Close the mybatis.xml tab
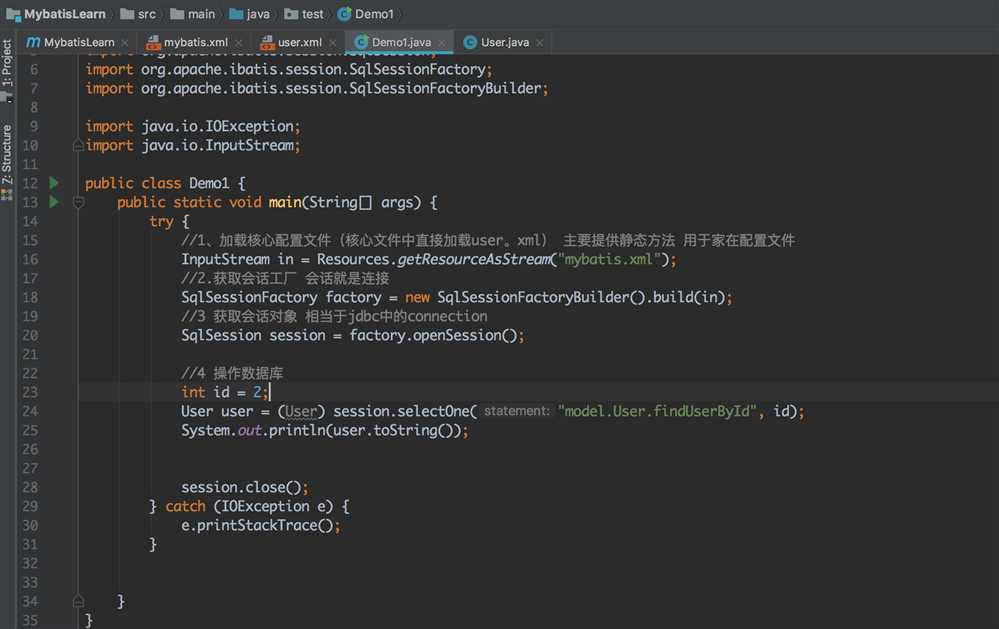 pyautogui.click(x=238, y=43)
